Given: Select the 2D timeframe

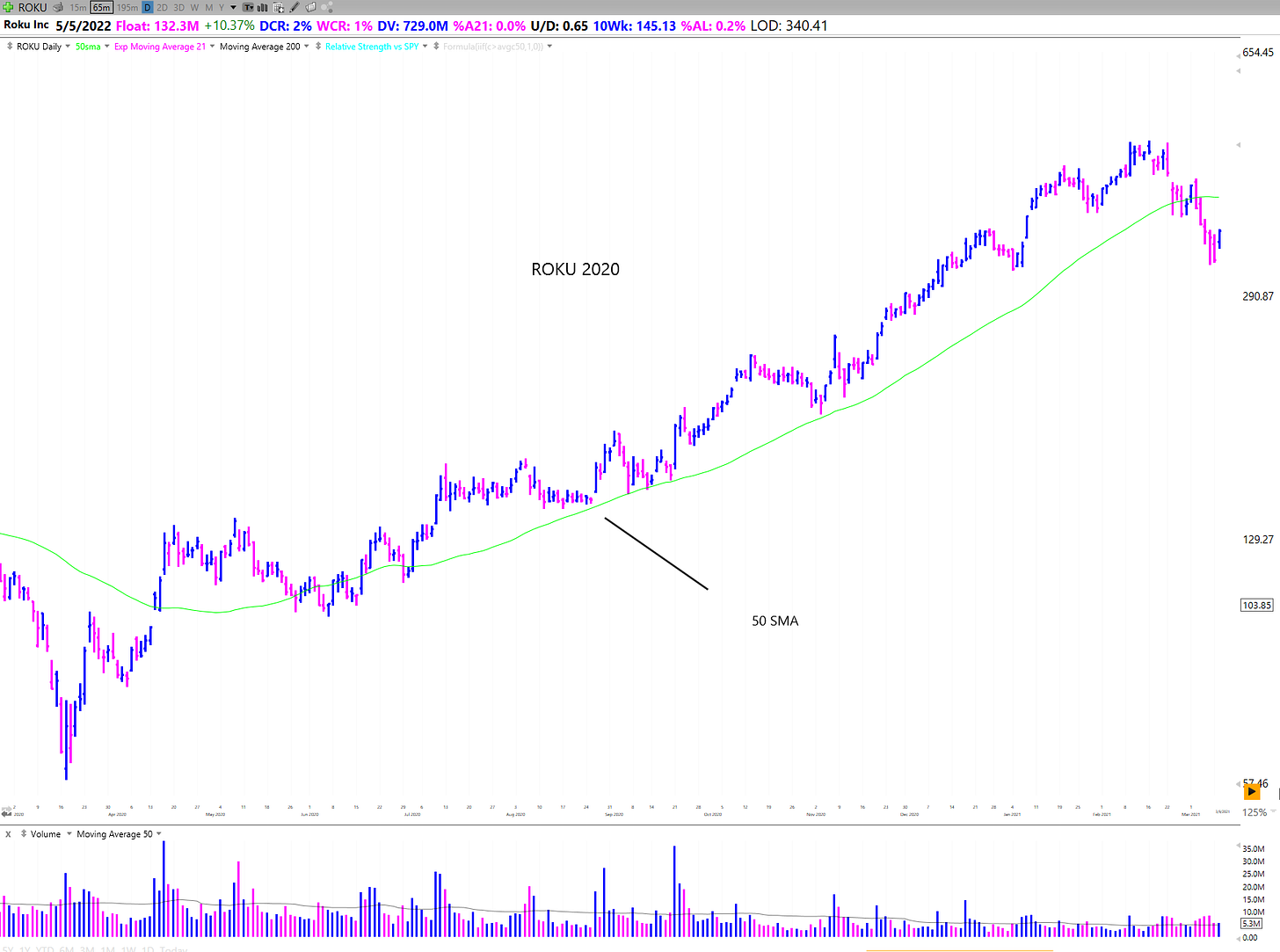Looking at the screenshot, I should click(x=163, y=7).
